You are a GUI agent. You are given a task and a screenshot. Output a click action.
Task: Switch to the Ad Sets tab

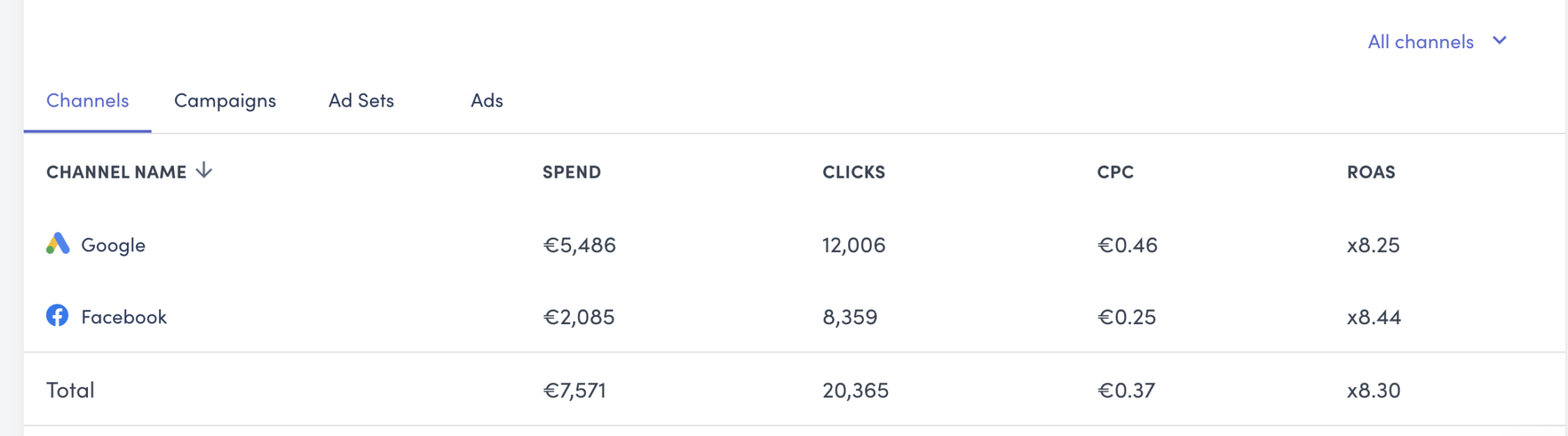[361, 100]
